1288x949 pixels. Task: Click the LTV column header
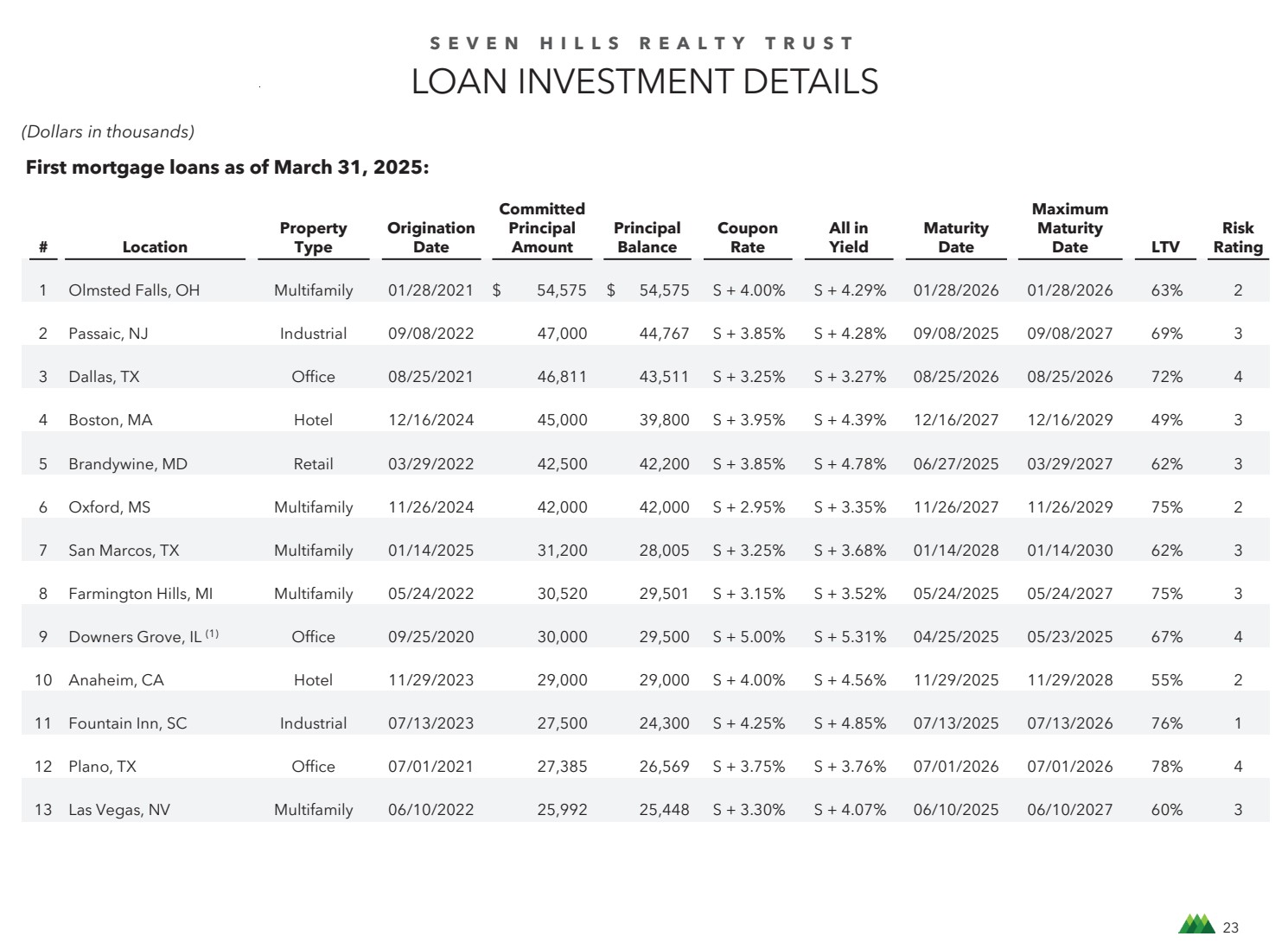point(1165,247)
